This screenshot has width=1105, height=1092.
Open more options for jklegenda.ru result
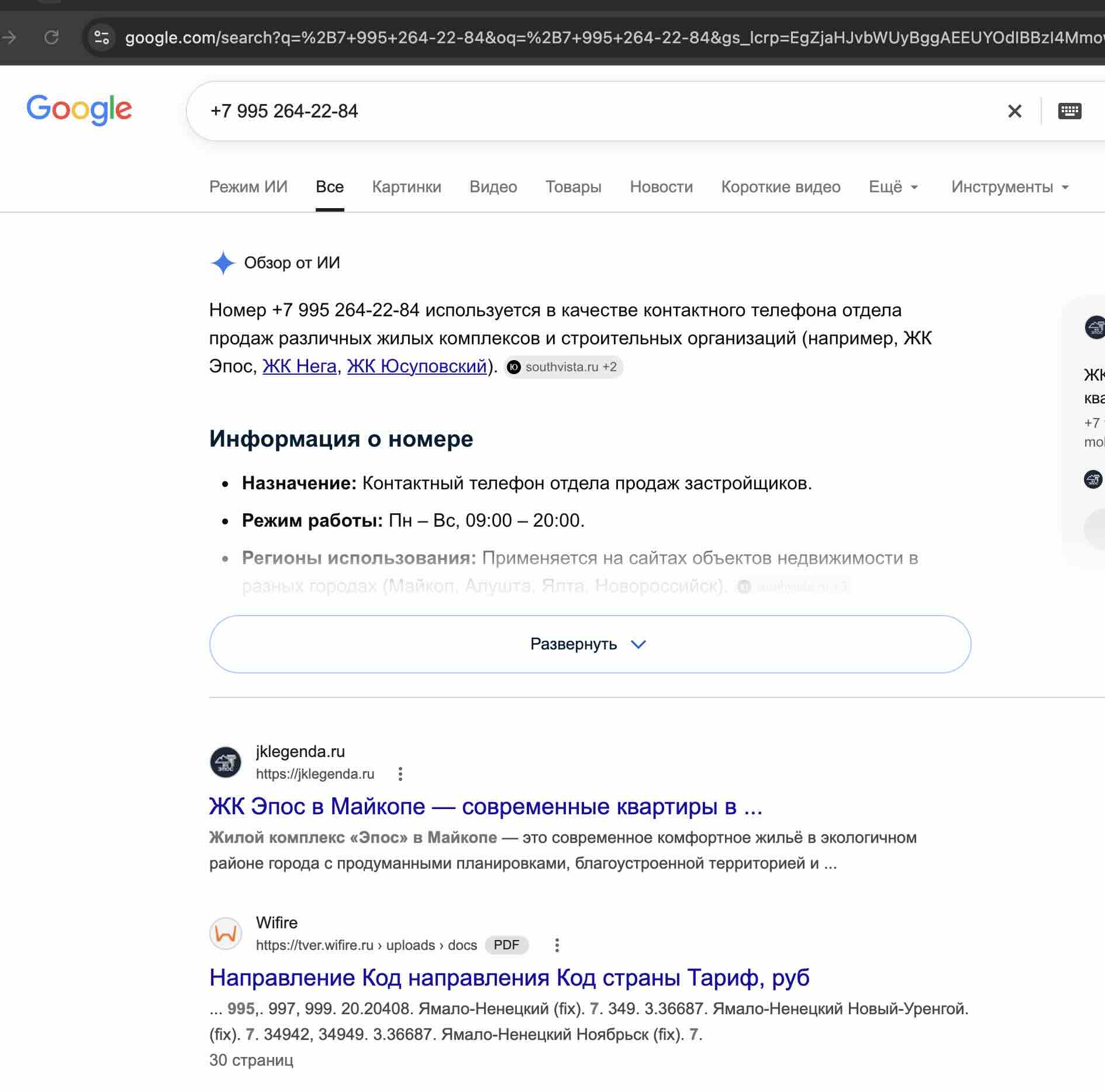tap(400, 774)
